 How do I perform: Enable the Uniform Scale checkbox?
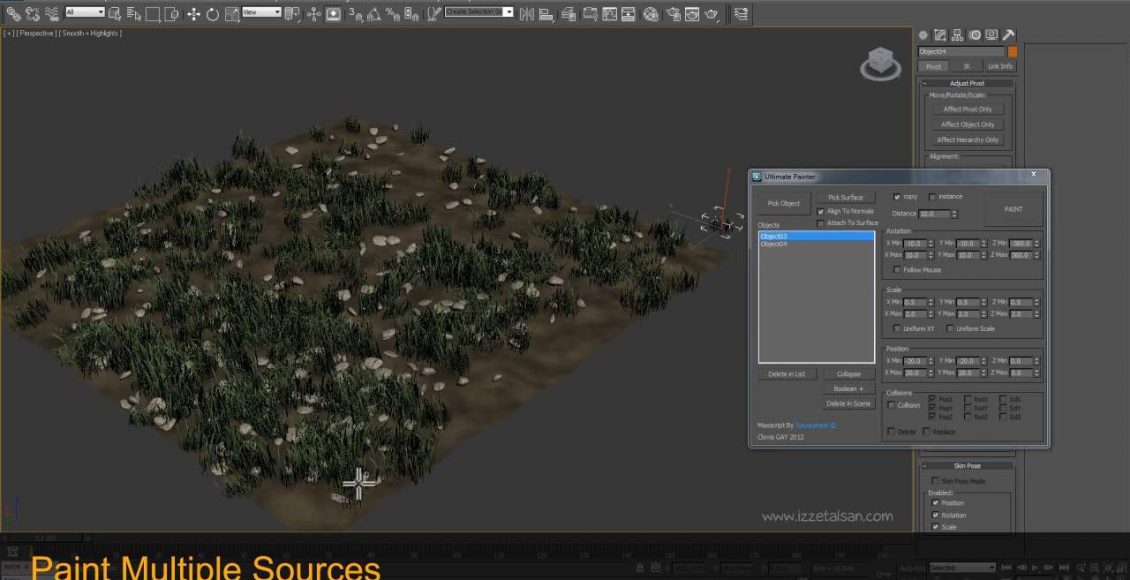pyautogui.click(x=950, y=328)
